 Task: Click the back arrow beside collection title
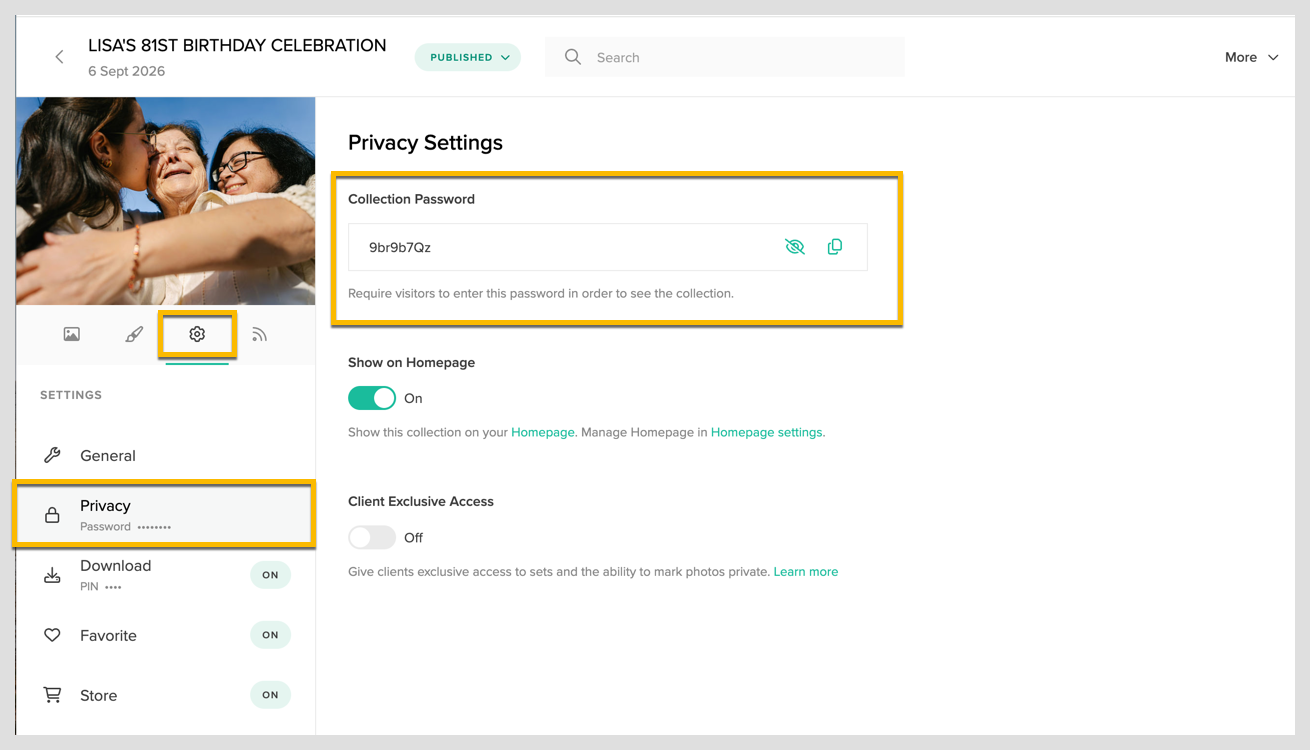pyautogui.click(x=59, y=57)
